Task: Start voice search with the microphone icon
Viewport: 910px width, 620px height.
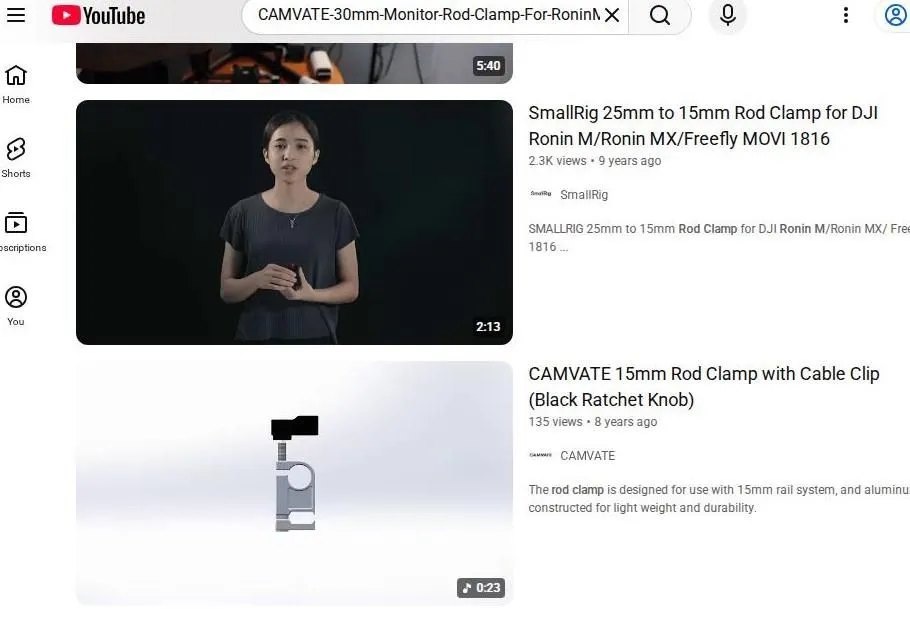Action: tap(727, 16)
